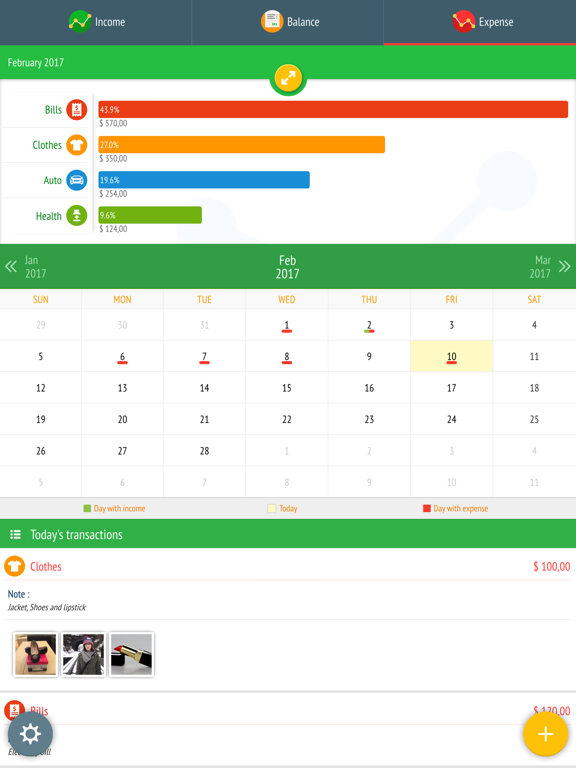The image size is (576, 768).
Task: Select February 14 on calendar
Action: pos(204,388)
